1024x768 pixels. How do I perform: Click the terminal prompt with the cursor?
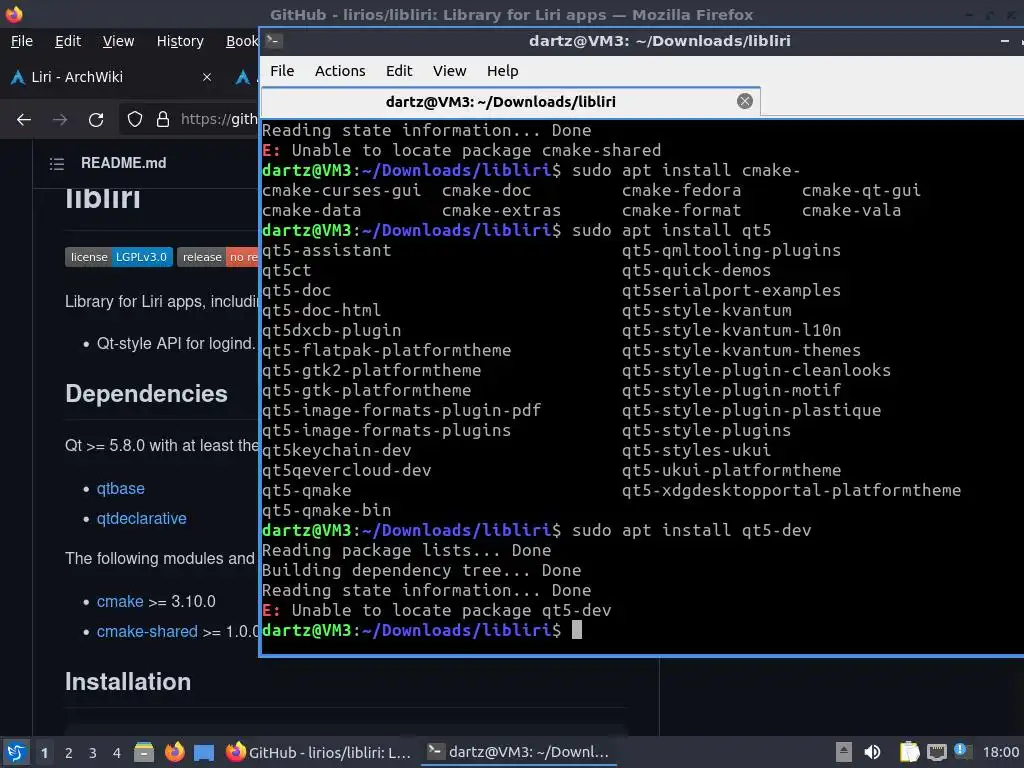422,630
